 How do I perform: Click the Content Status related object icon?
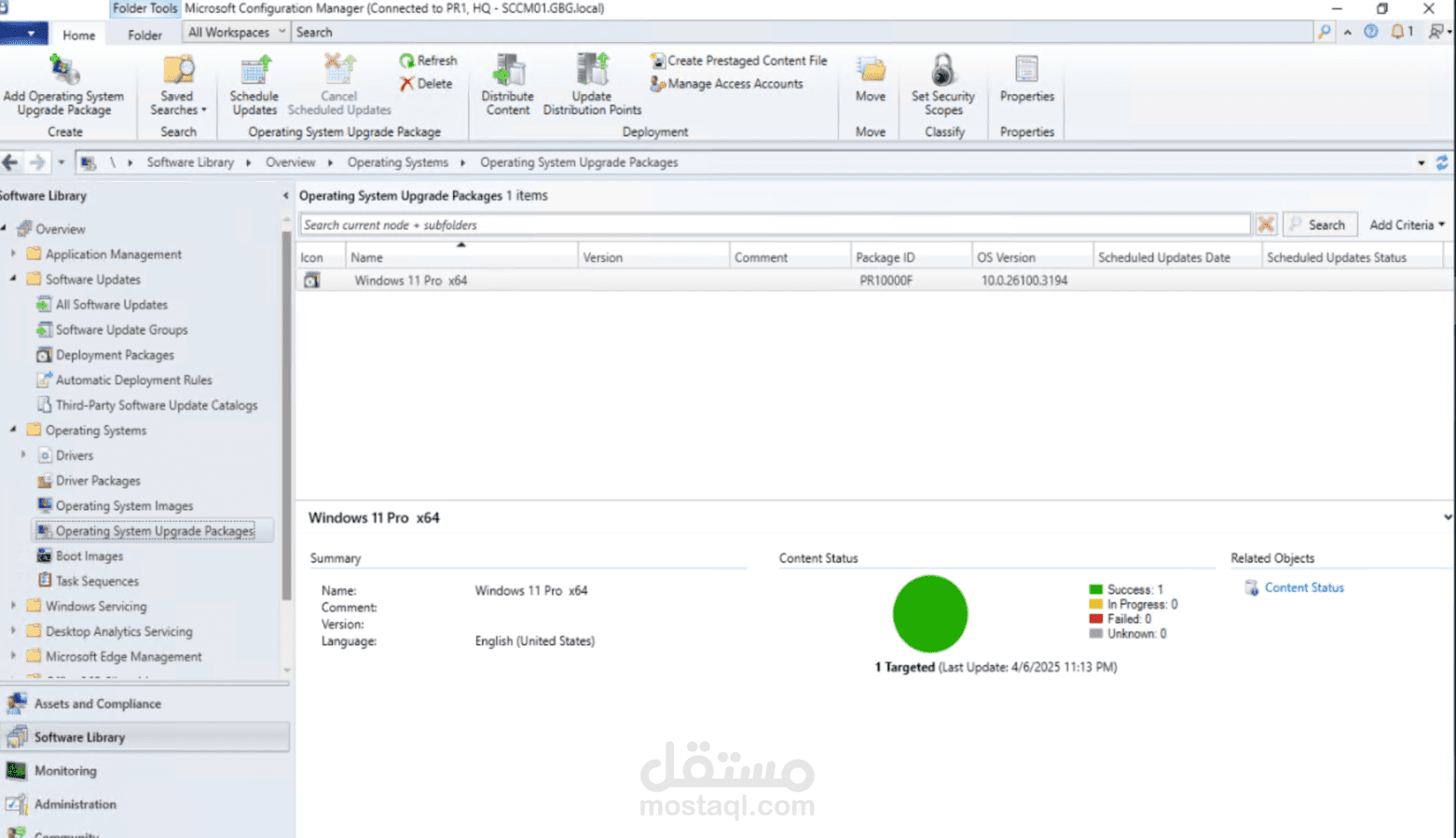click(1252, 588)
